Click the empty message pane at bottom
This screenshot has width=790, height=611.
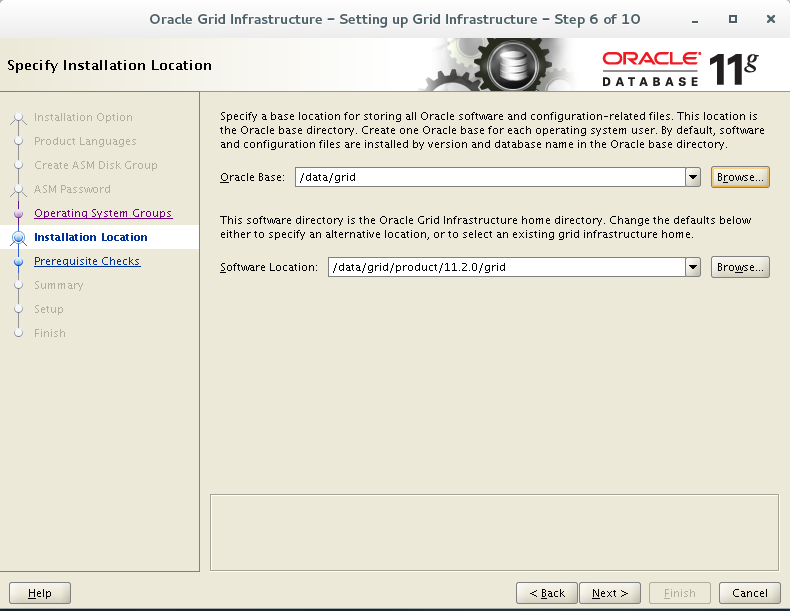(x=494, y=532)
